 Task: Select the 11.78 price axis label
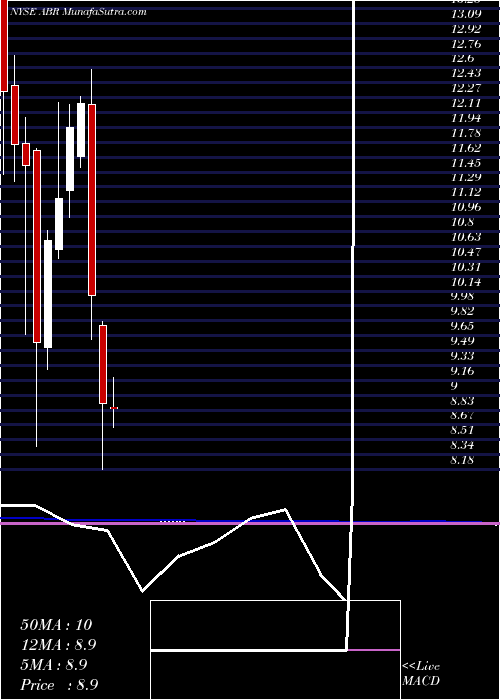[466, 133]
